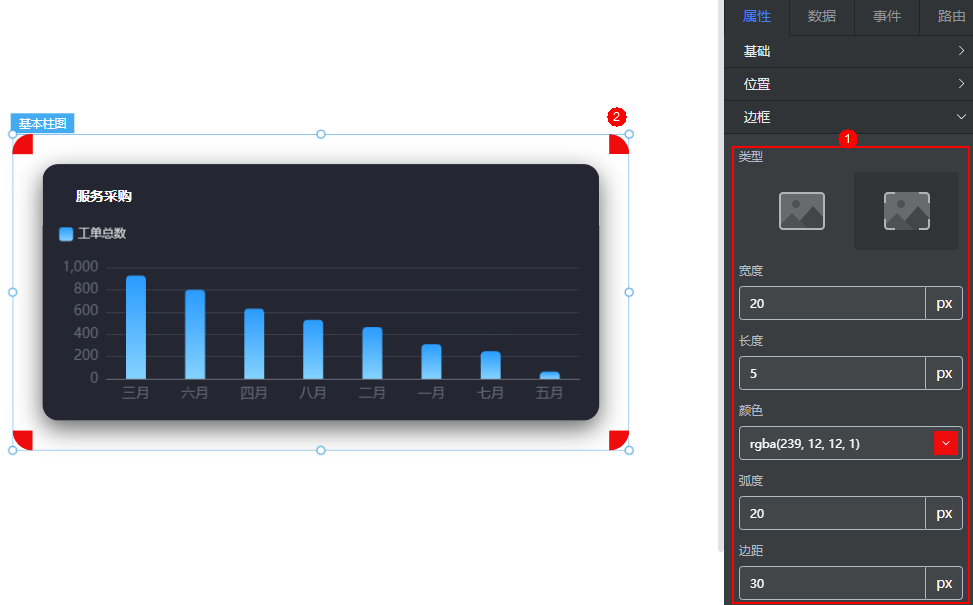The width and height of the screenshot is (973, 605).
Task: Switch to the 事件 tab
Action: 887,17
